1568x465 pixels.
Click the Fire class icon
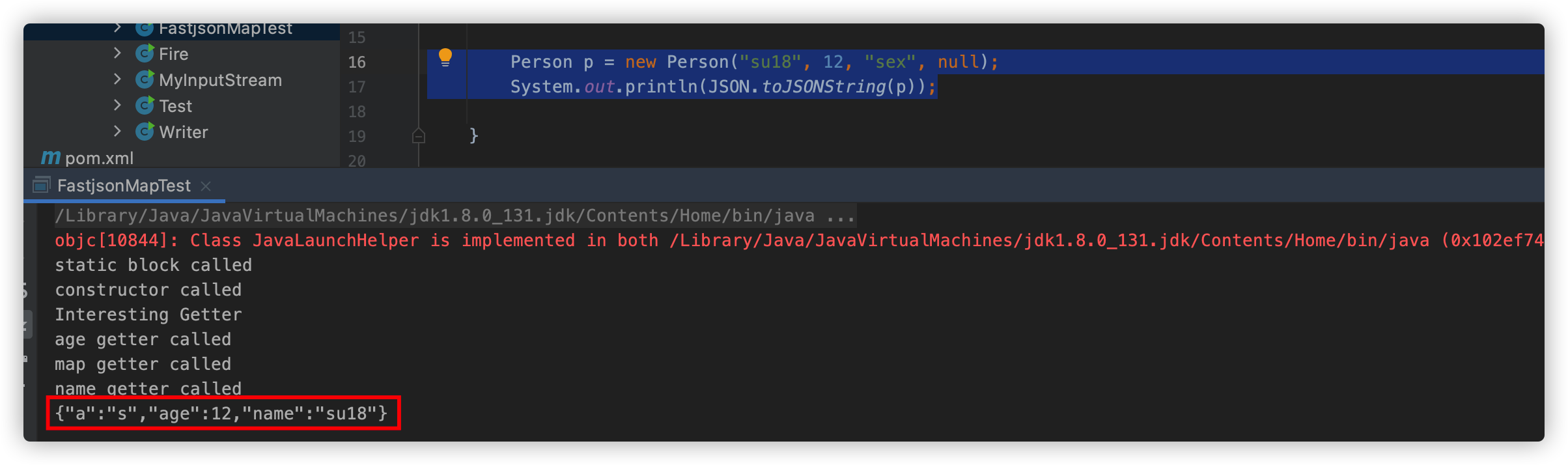(x=145, y=53)
